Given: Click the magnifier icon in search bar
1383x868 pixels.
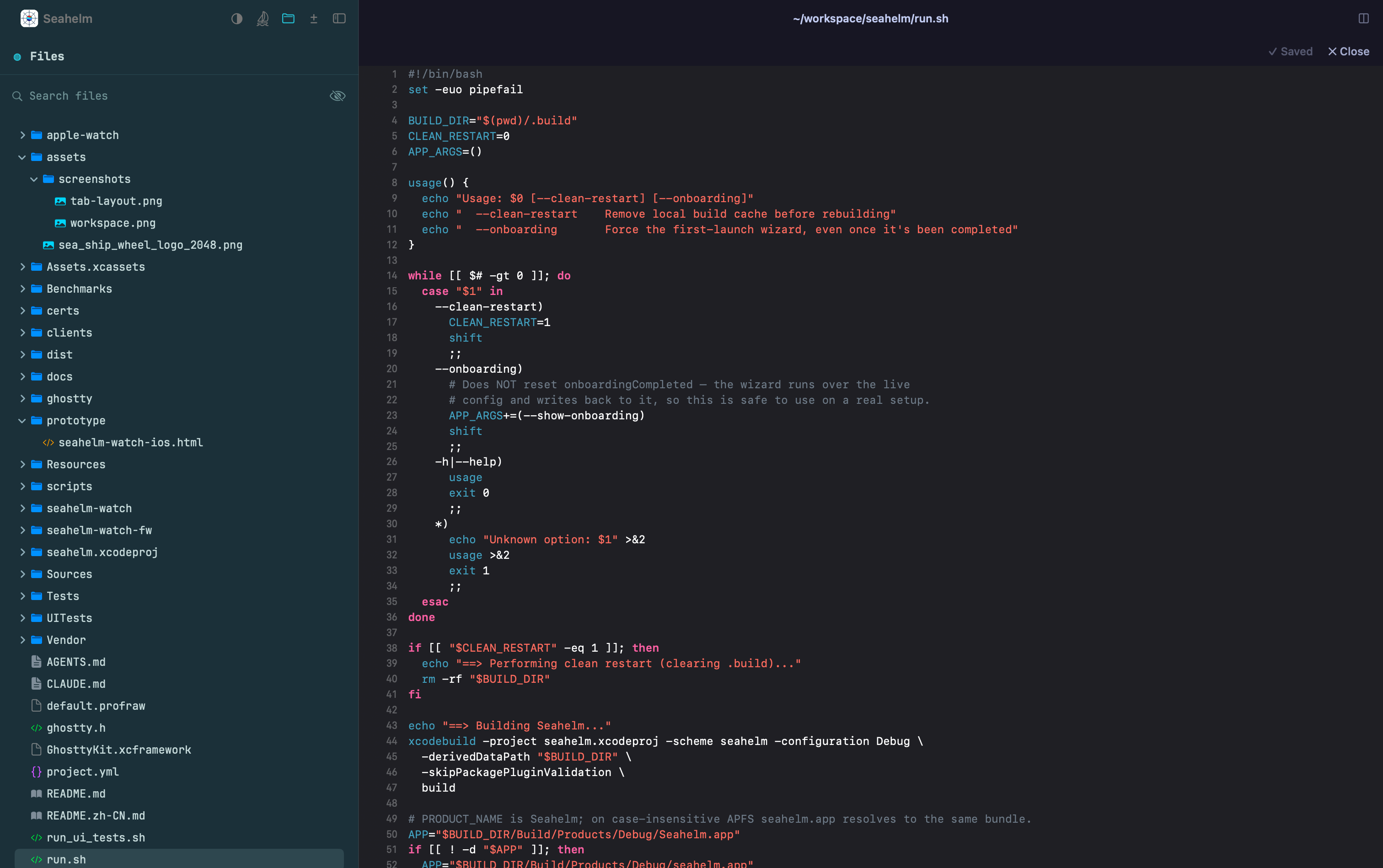Looking at the screenshot, I should click(17, 96).
